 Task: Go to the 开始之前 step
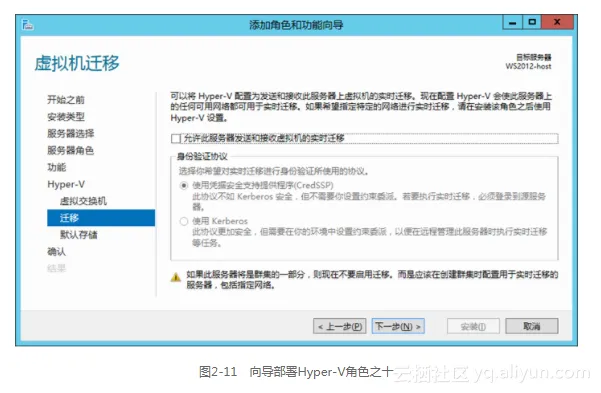click(66, 100)
